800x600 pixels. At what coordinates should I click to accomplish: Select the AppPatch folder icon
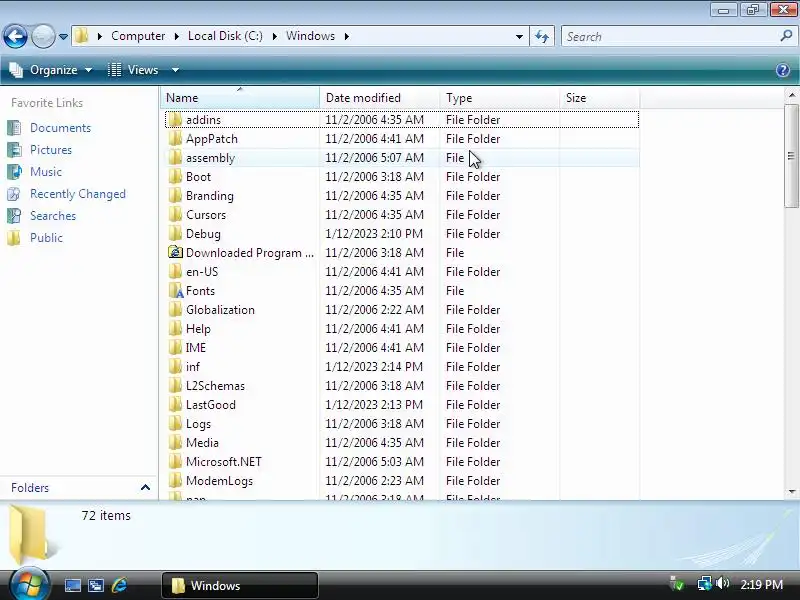175,138
